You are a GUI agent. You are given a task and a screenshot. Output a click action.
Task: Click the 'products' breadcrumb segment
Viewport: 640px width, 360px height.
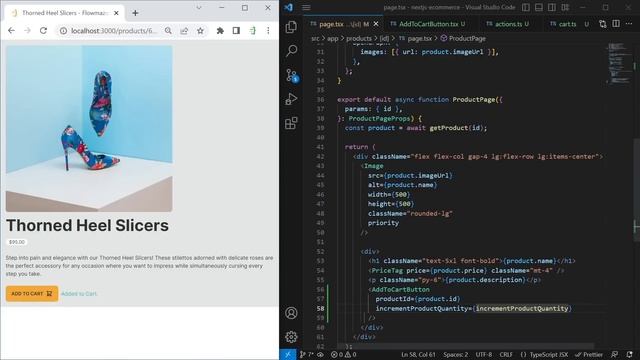359,38
